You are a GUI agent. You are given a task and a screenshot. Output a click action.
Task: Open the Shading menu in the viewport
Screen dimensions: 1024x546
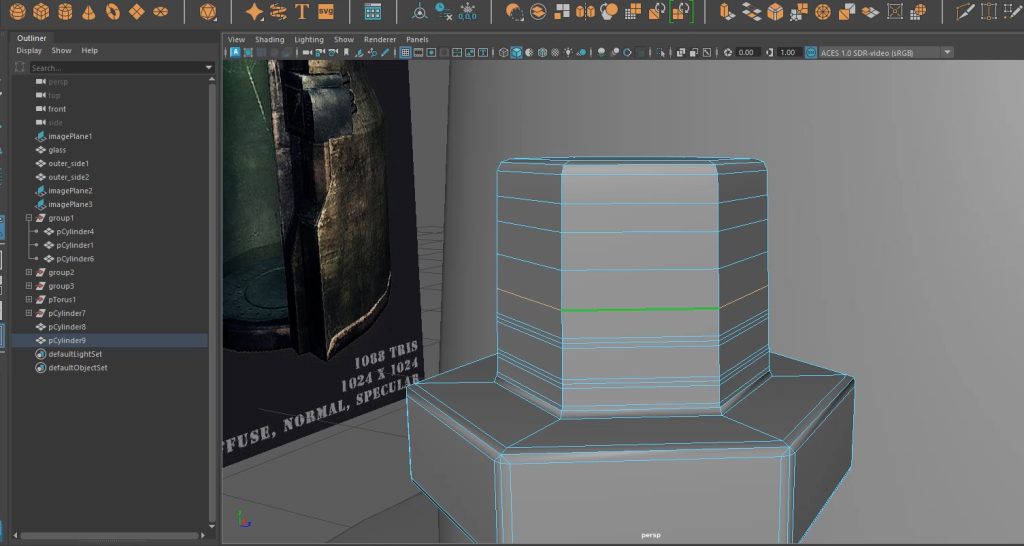pyautogui.click(x=269, y=39)
